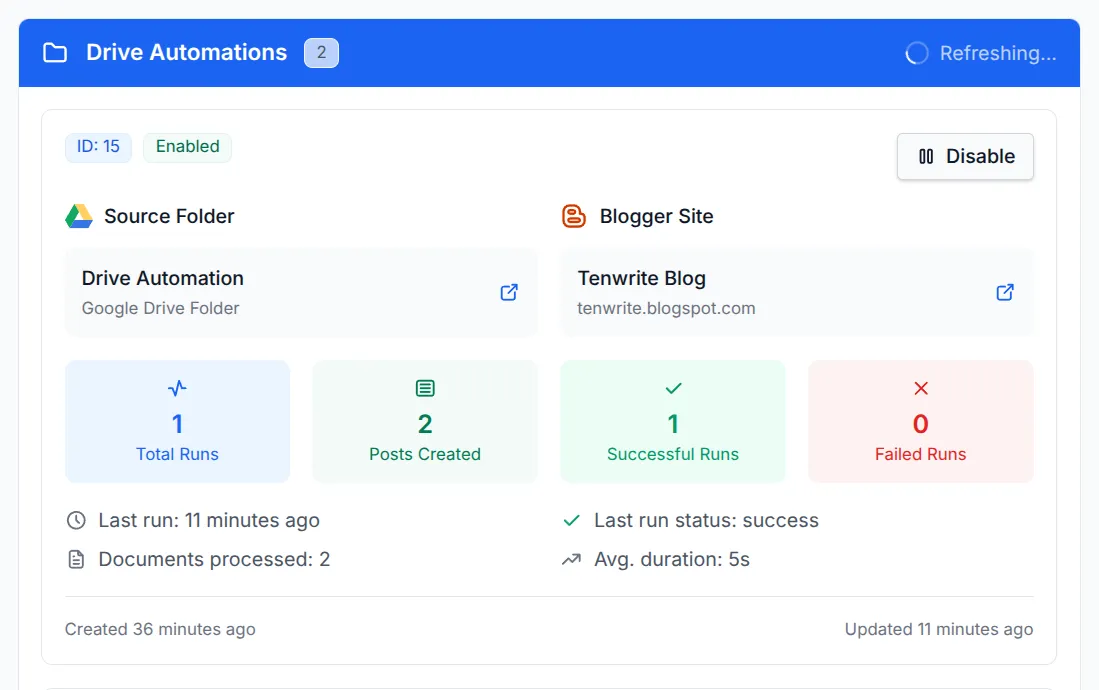Image resolution: width=1099 pixels, height=690 pixels.
Task: Click the file icon beside Documents processed
Action: click(x=76, y=559)
